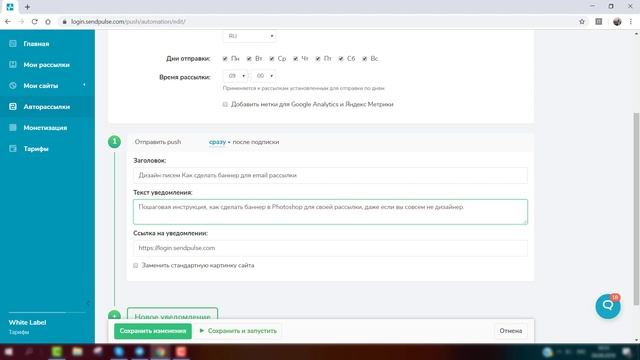Open the Windows Start menu
Screen dimensions: 640x360
pyautogui.click(x=8, y=352)
